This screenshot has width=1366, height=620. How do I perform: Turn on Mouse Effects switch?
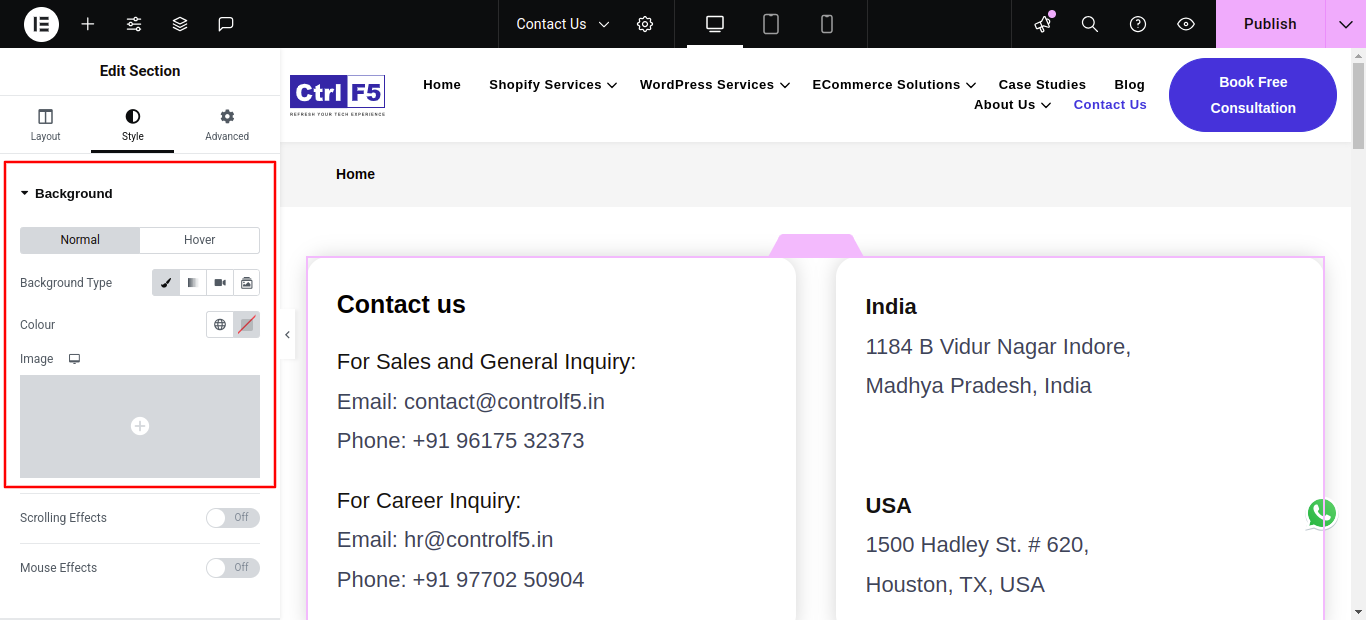click(232, 568)
